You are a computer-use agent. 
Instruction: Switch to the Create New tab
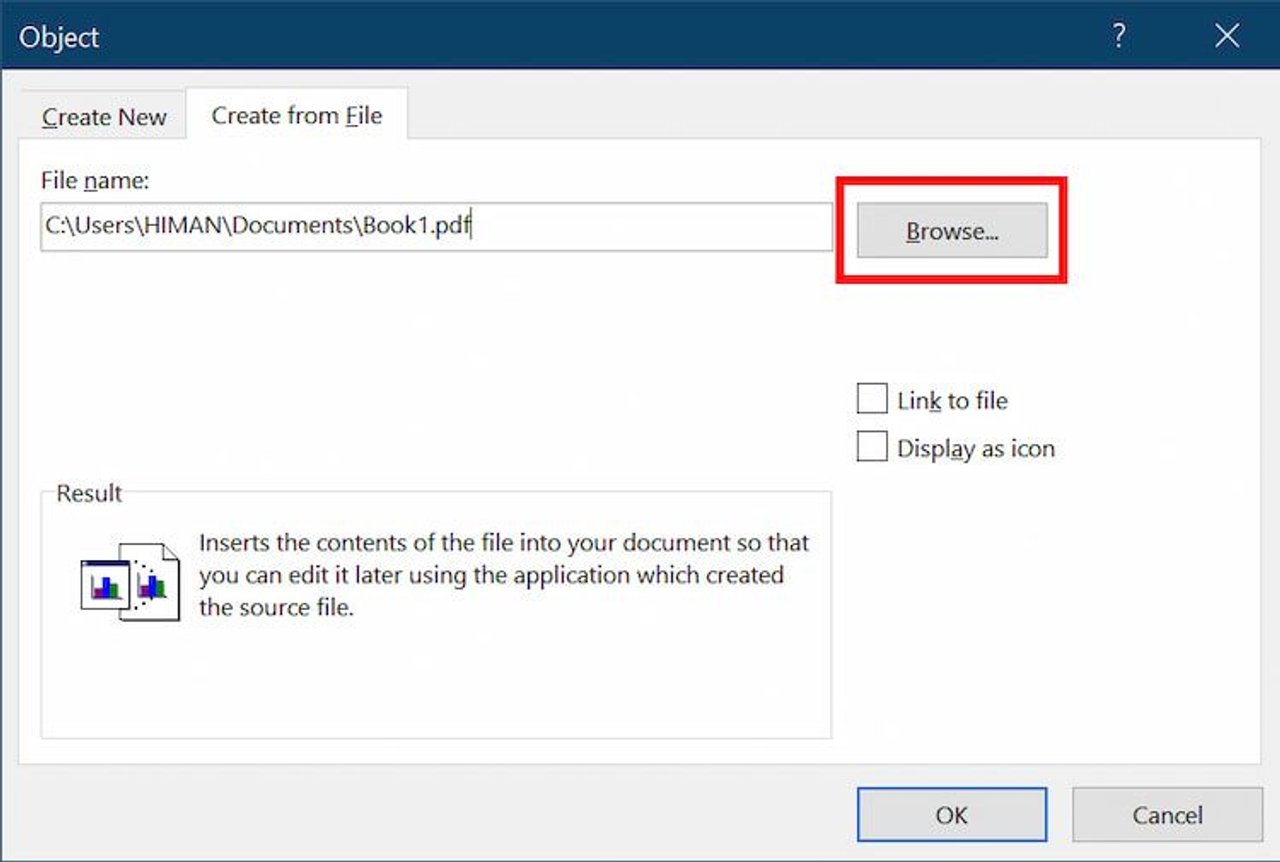pos(104,117)
